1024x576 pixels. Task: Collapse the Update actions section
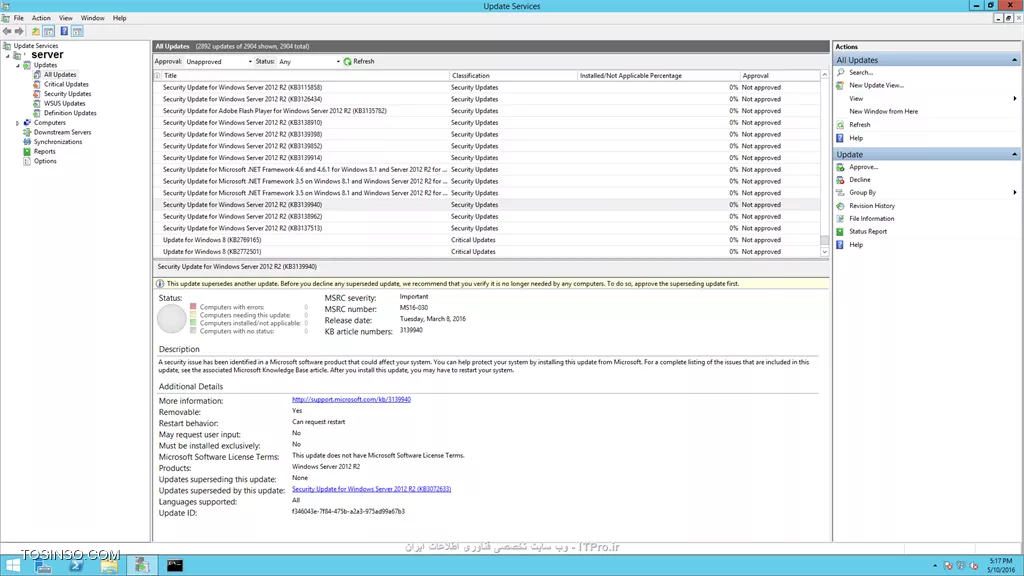[1014, 155]
